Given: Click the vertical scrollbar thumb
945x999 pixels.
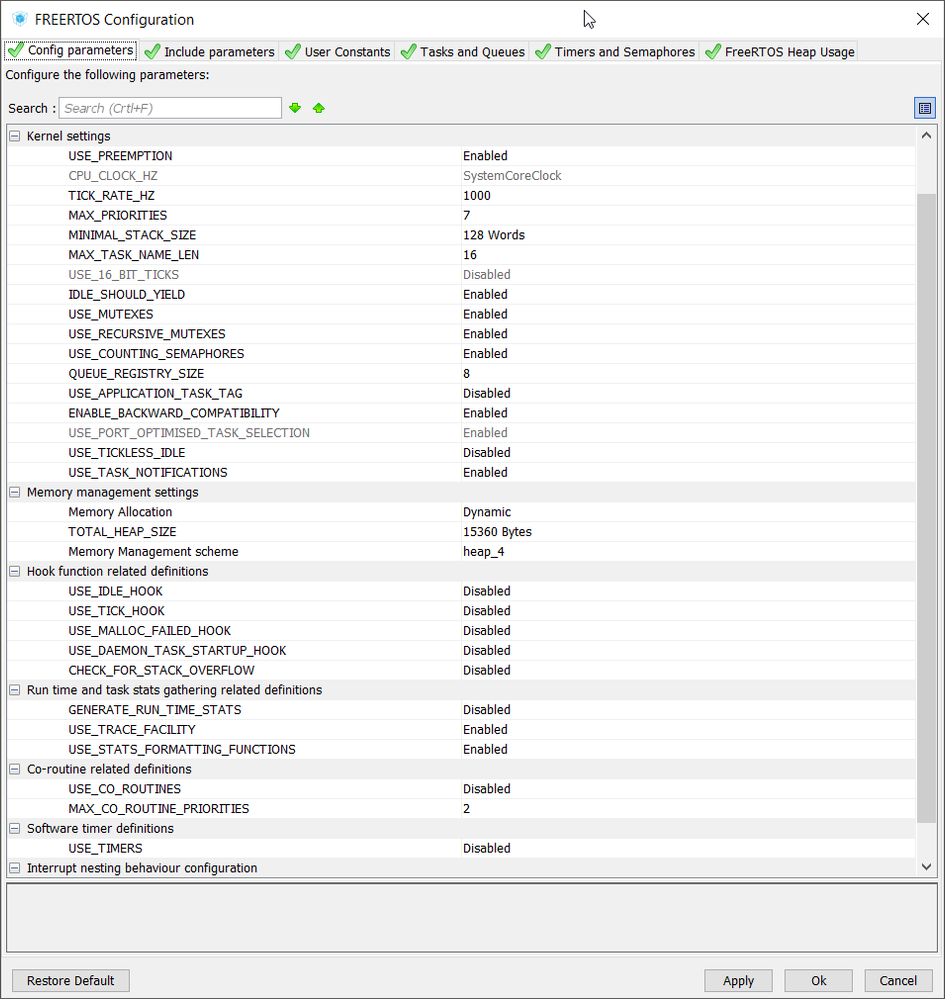Looking at the screenshot, I should [x=926, y=508].
